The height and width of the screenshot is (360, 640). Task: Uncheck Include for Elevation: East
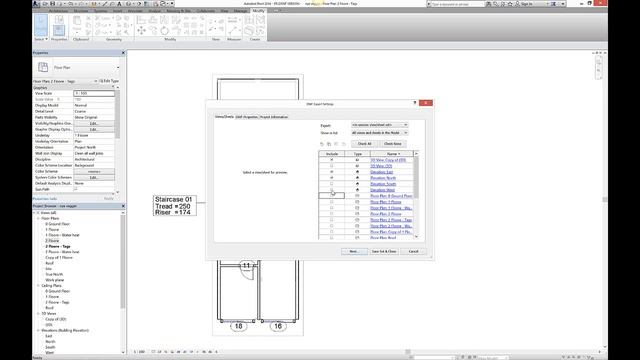point(331,172)
